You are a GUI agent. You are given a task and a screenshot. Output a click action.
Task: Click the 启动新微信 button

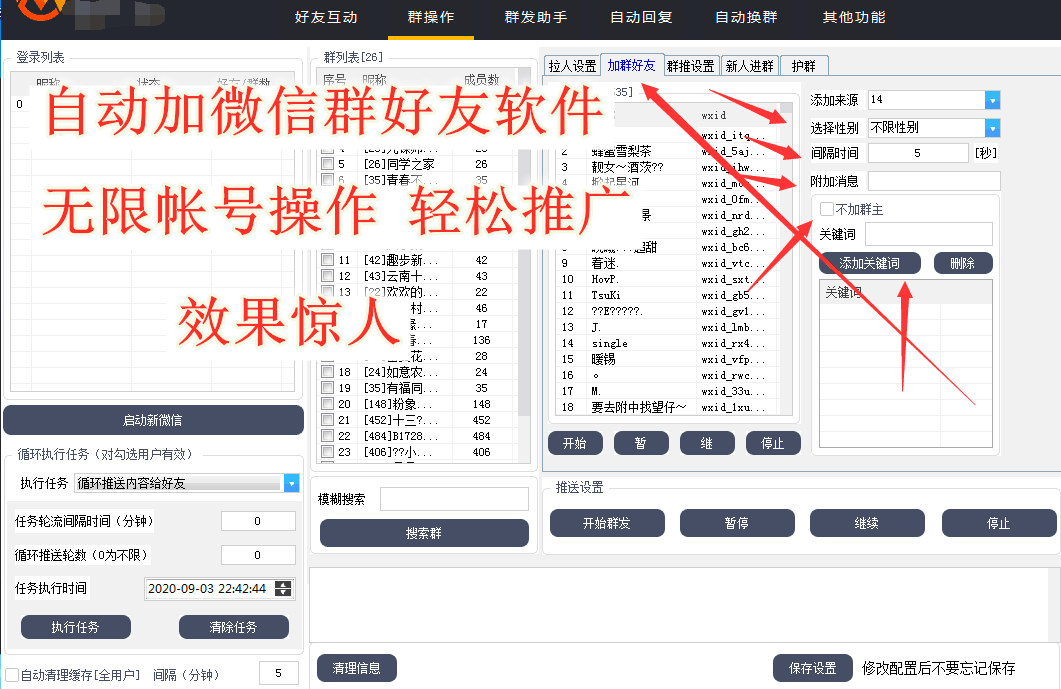click(x=153, y=420)
